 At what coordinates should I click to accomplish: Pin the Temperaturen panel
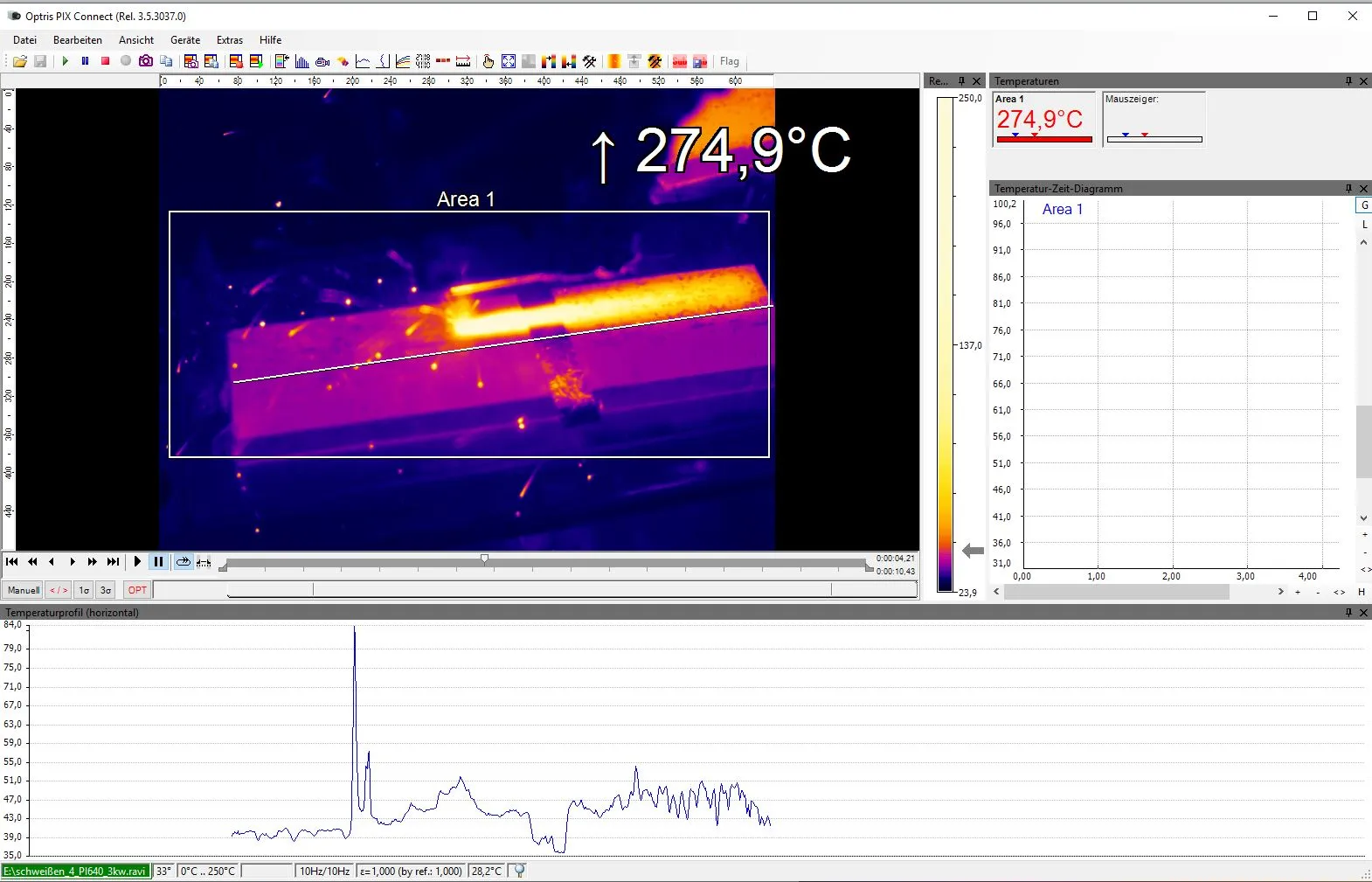pos(1348,81)
